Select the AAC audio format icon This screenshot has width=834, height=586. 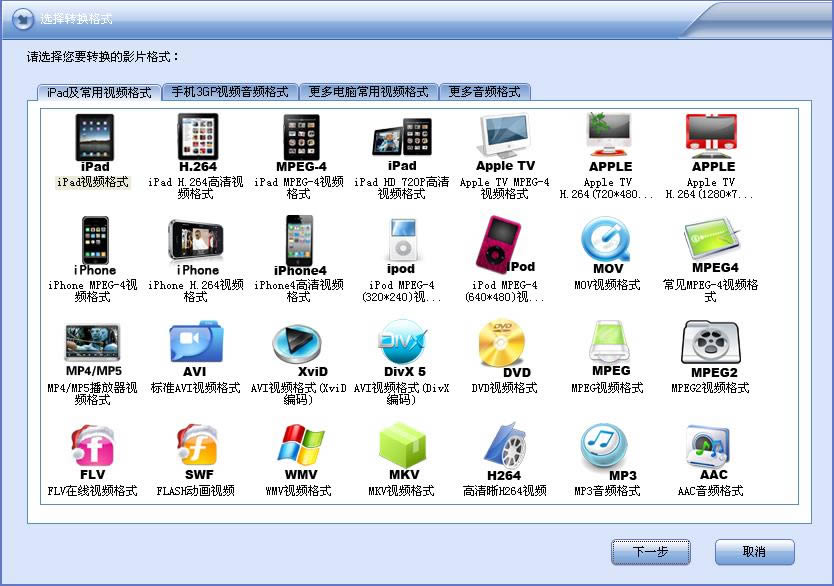pos(710,452)
